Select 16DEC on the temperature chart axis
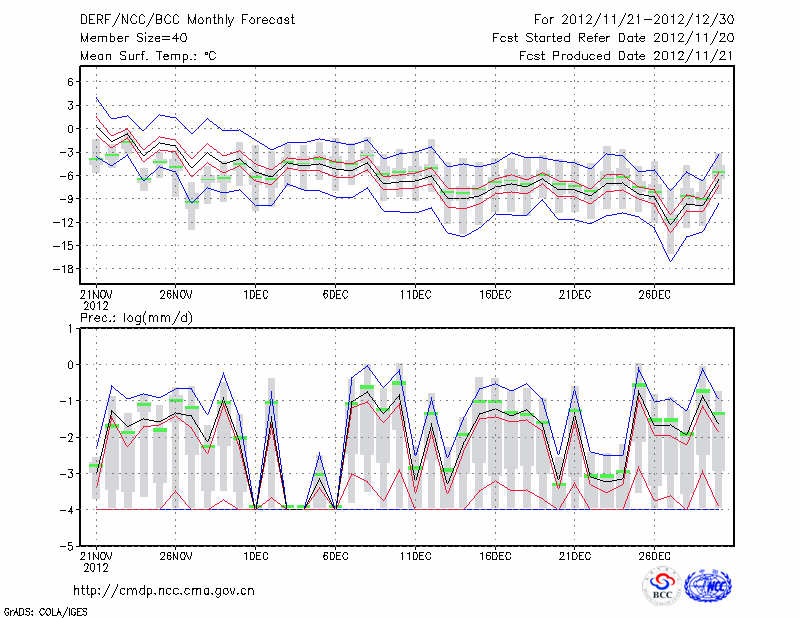 pos(495,294)
